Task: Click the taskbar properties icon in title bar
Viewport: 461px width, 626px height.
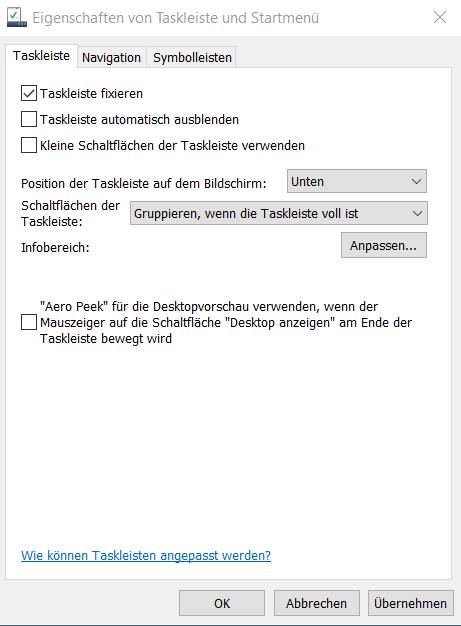Action: (x=17, y=18)
